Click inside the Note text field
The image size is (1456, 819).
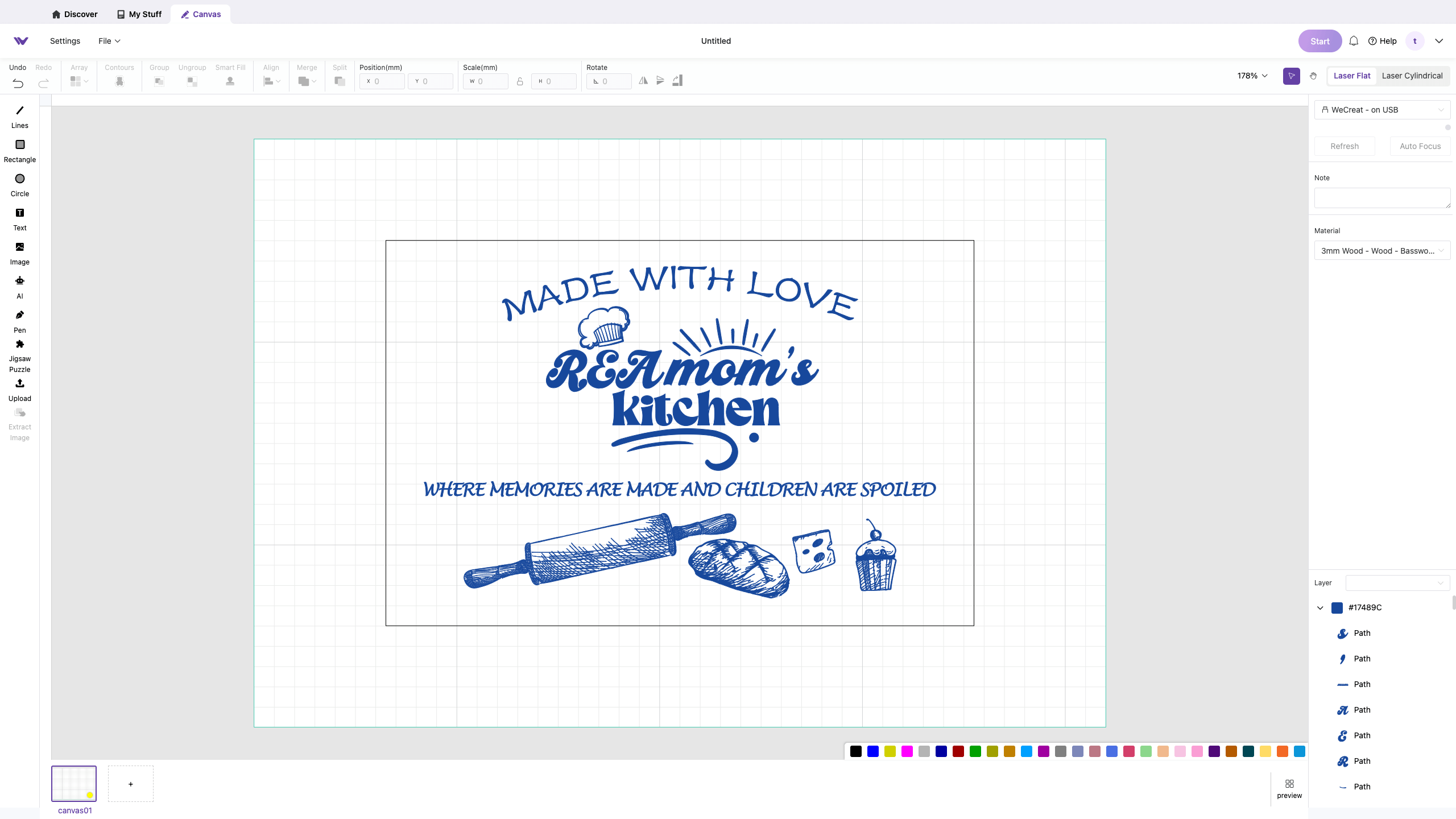point(1382,198)
